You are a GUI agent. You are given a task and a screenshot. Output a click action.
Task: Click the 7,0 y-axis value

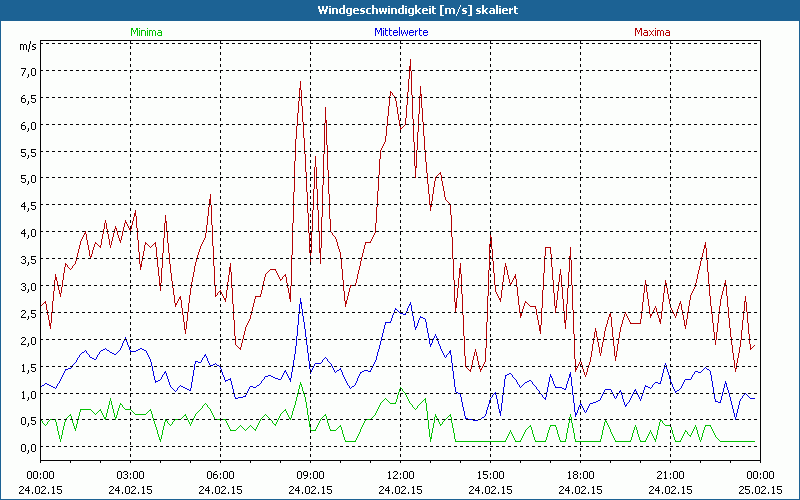26,71
